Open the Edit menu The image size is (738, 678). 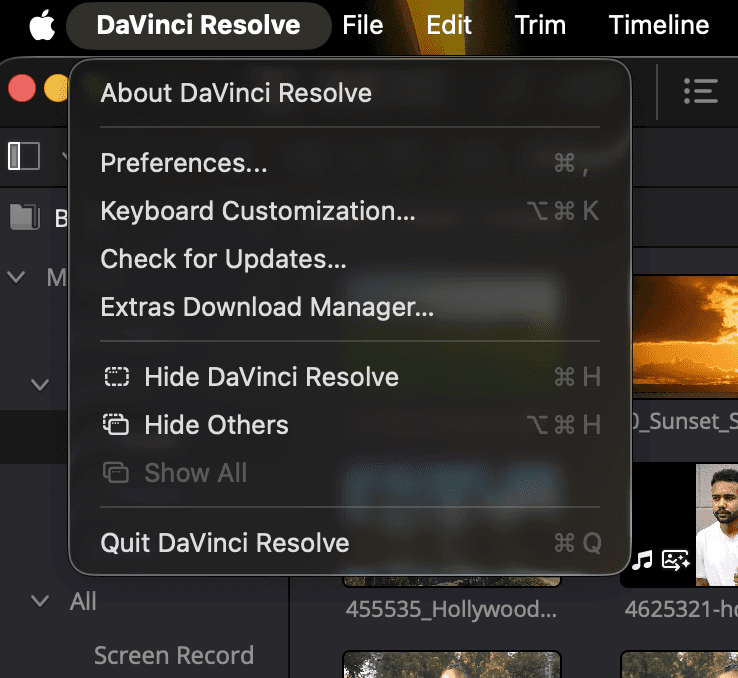[x=449, y=25]
